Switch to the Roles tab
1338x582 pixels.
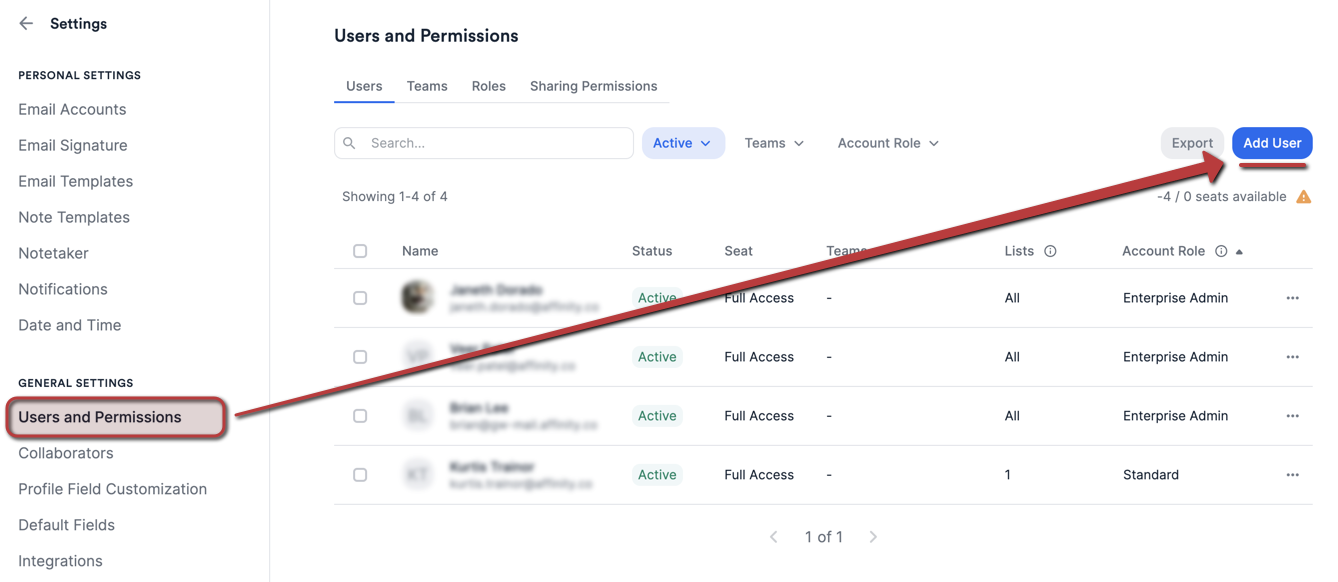pyautogui.click(x=488, y=86)
